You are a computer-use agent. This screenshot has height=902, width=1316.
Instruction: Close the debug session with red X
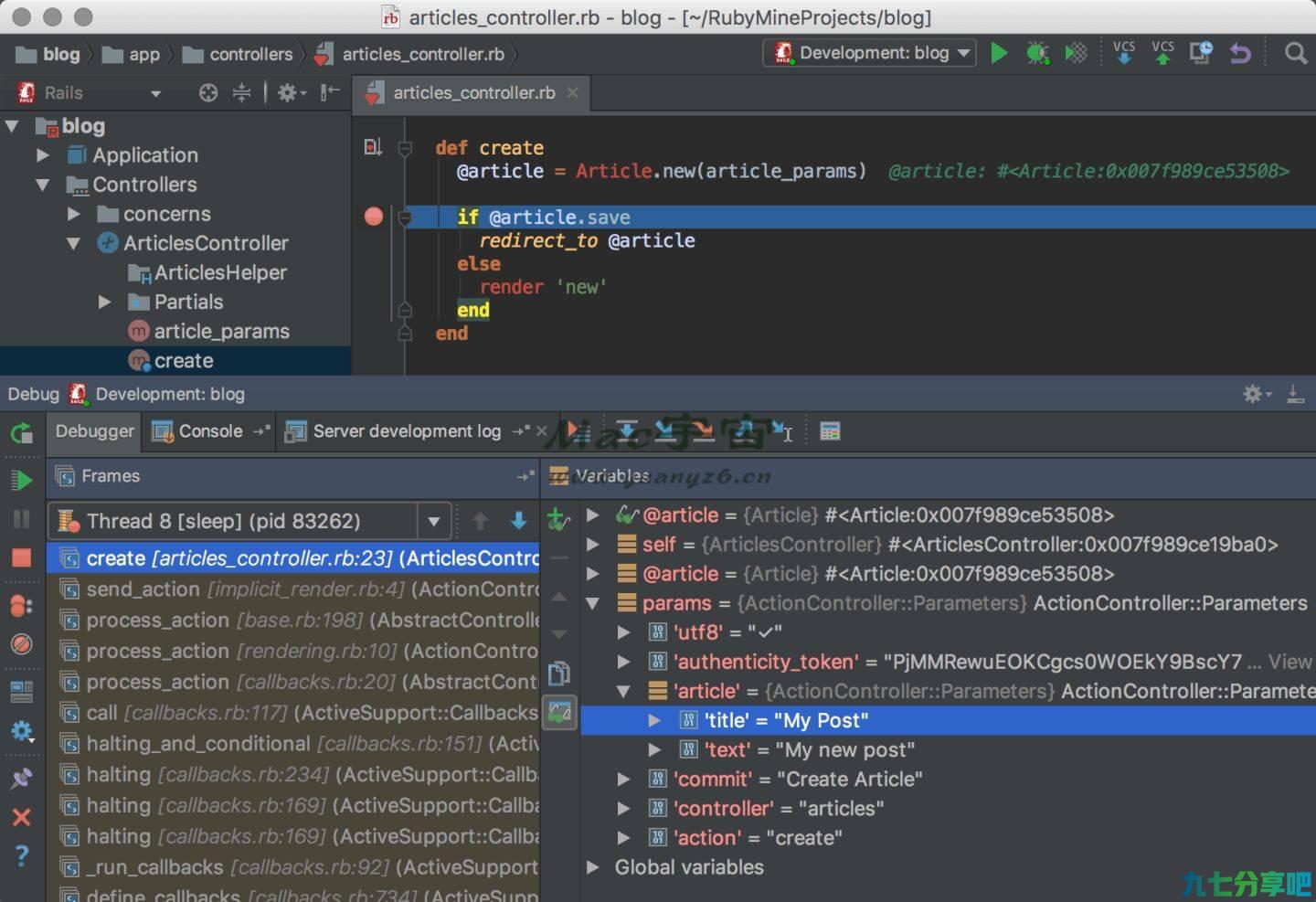22,816
